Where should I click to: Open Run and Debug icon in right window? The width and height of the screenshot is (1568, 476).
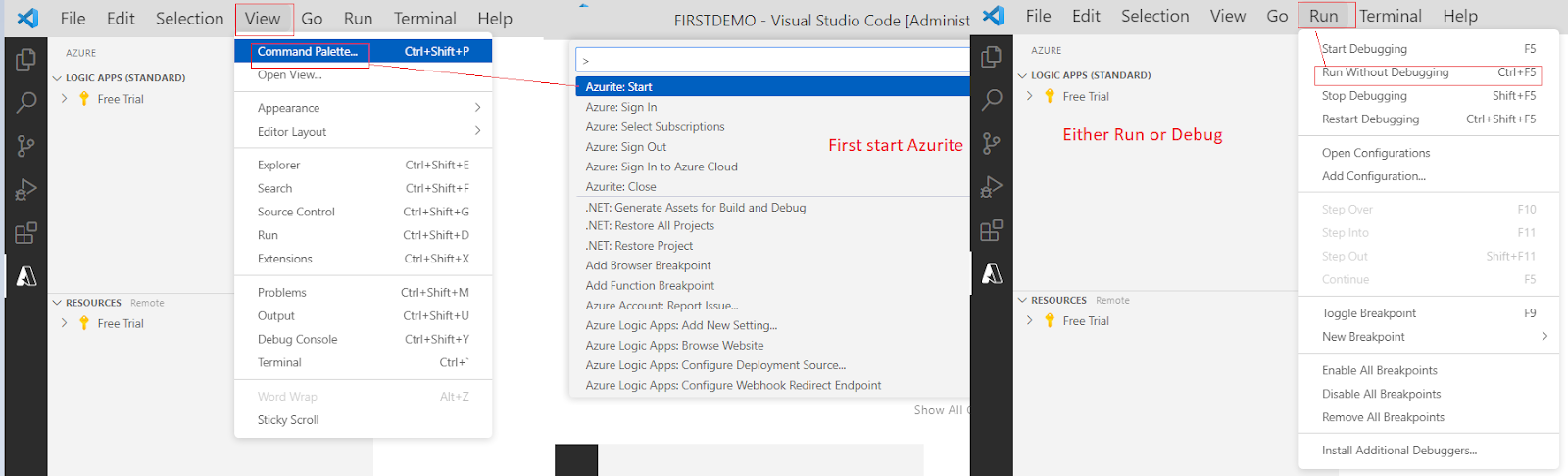point(992,186)
